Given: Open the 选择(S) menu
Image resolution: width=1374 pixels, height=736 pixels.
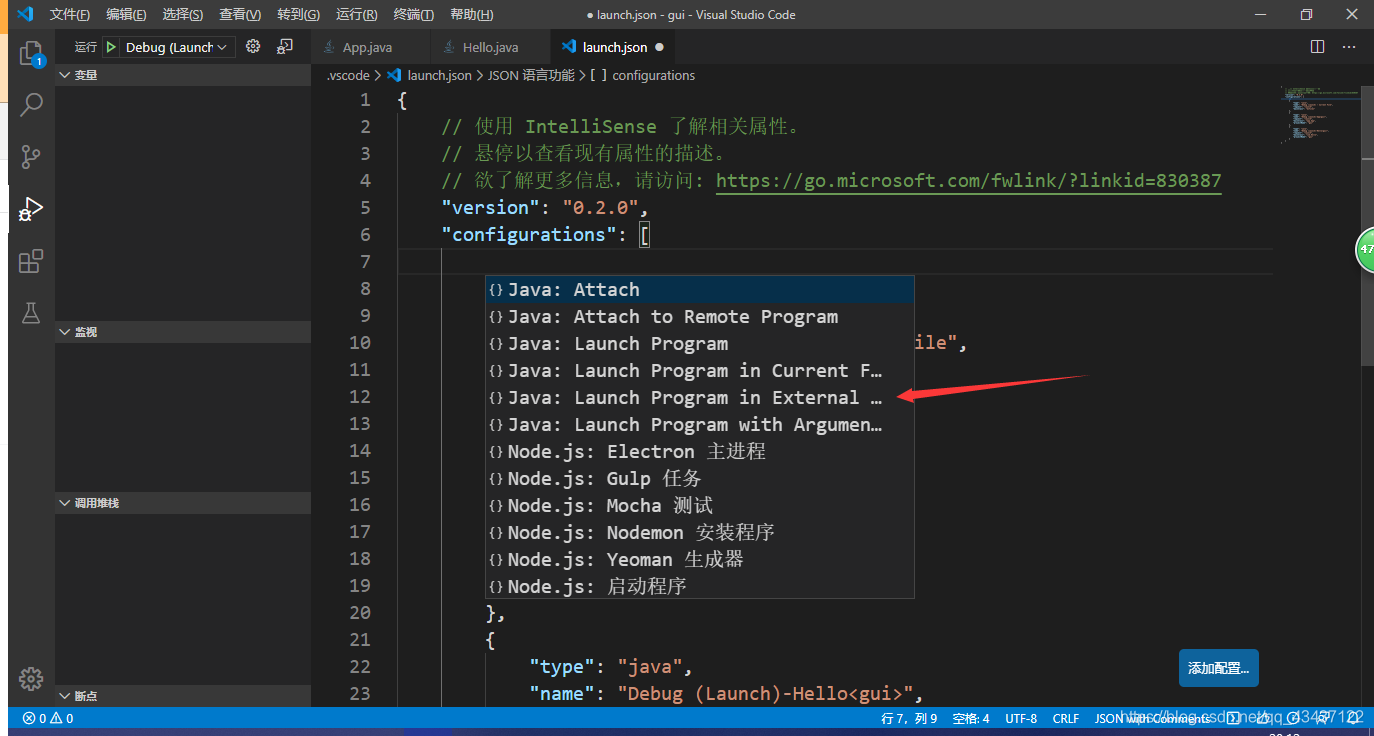Looking at the screenshot, I should click(182, 15).
